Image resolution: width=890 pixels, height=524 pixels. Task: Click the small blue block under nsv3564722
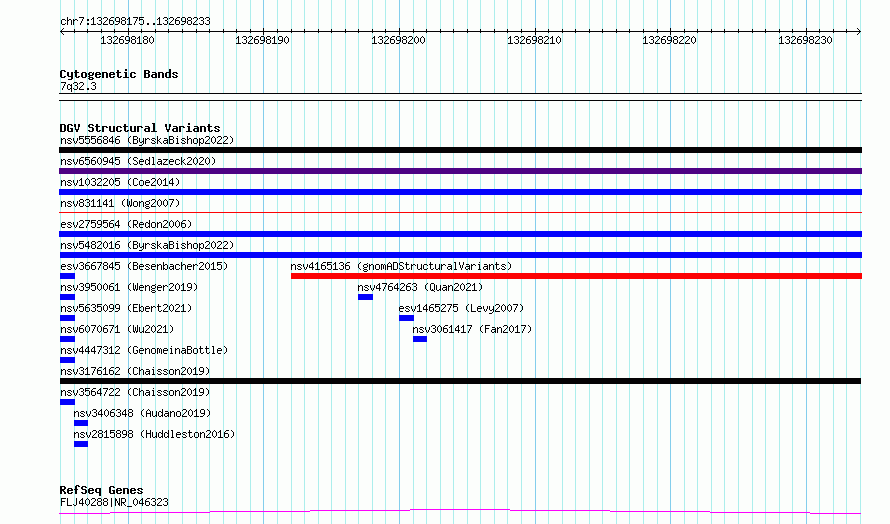click(x=67, y=402)
